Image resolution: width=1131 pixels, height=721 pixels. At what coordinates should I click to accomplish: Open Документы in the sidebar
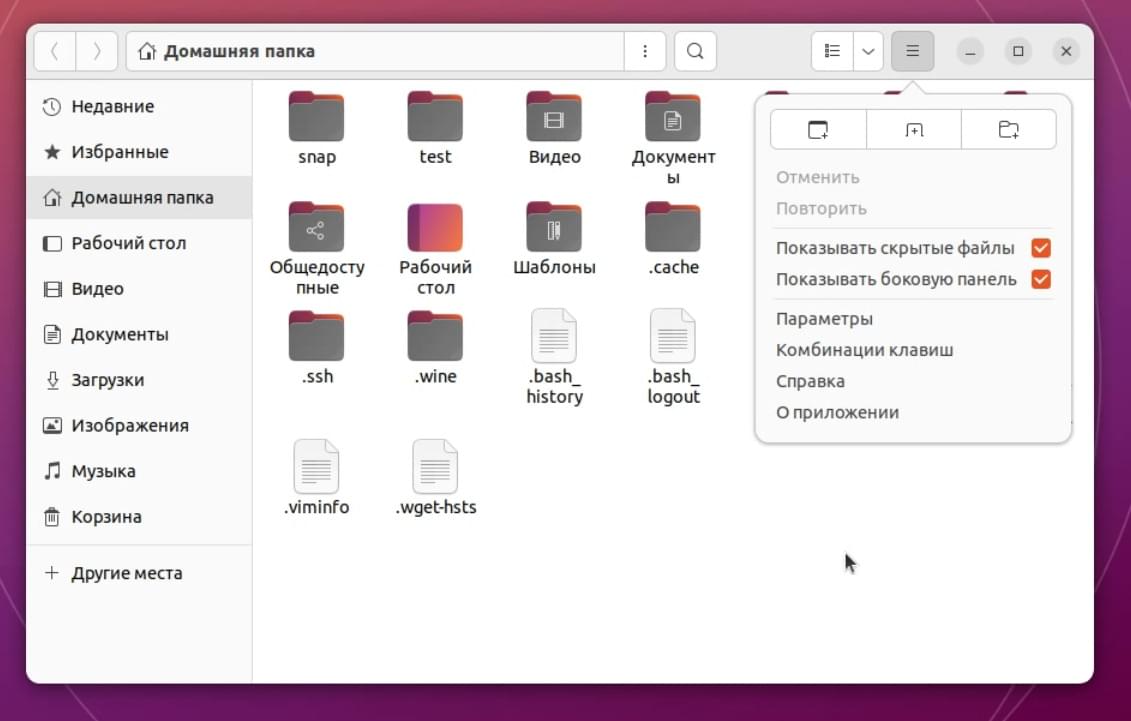coord(139,335)
